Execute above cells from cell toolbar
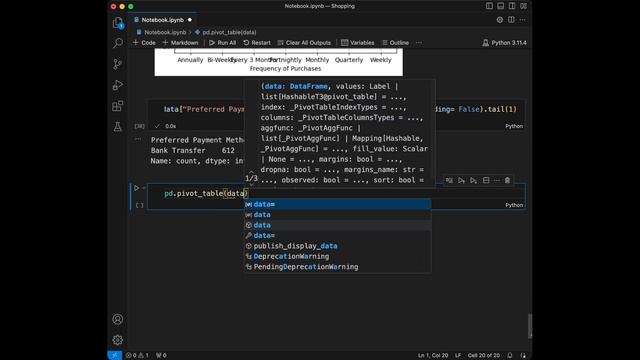The height and width of the screenshot is (360, 640). click(461, 180)
